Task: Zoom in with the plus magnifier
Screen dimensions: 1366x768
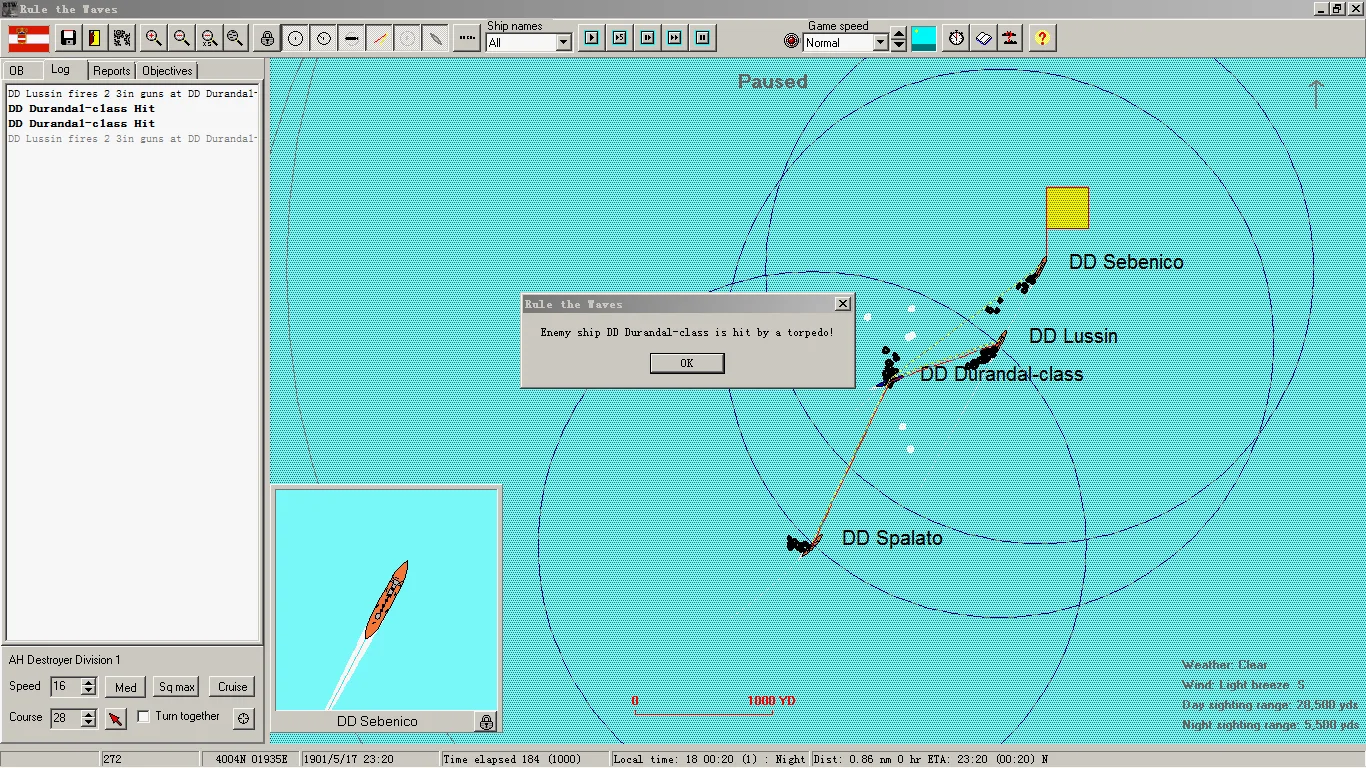Action: click(x=153, y=38)
